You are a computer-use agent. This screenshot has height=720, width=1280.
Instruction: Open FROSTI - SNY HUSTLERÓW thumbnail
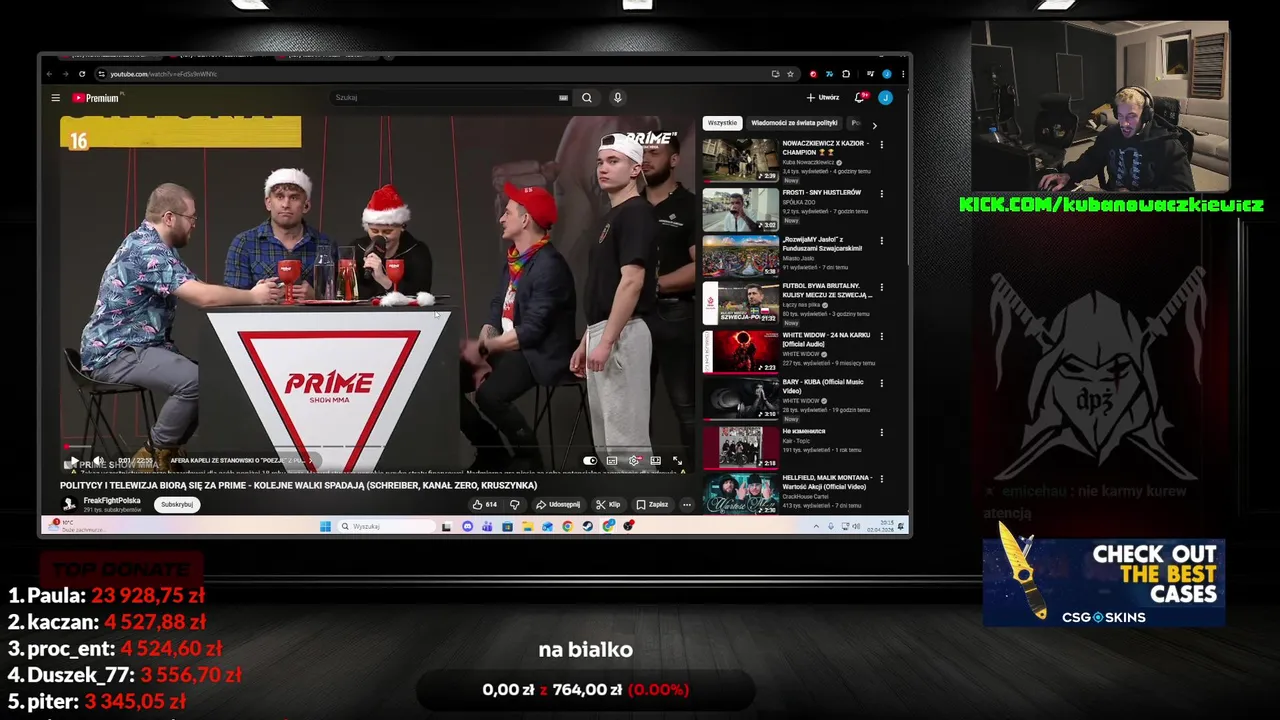pyautogui.click(x=740, y=208)
